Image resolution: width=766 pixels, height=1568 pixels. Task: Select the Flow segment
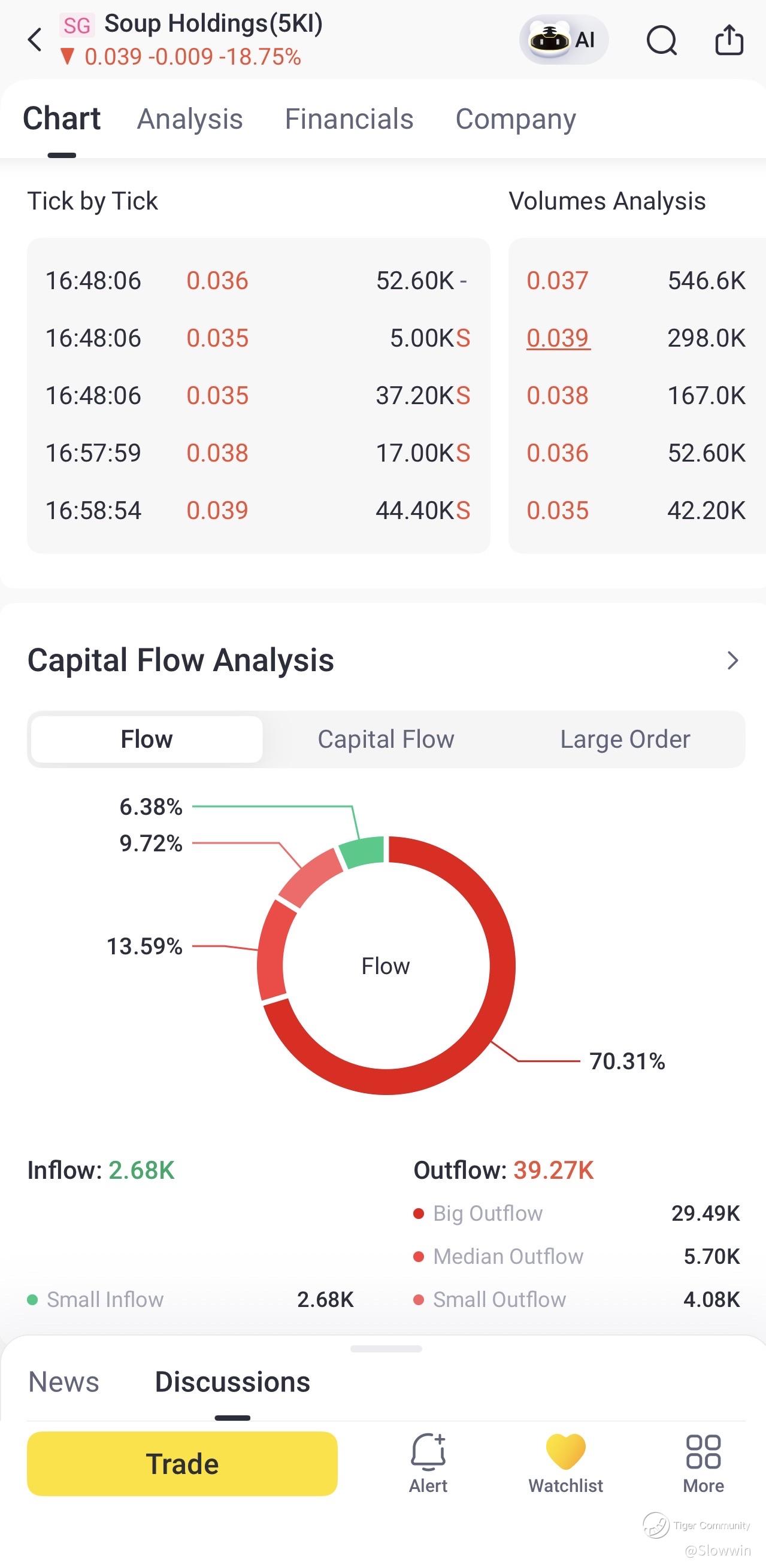click(x=147, y=739)
